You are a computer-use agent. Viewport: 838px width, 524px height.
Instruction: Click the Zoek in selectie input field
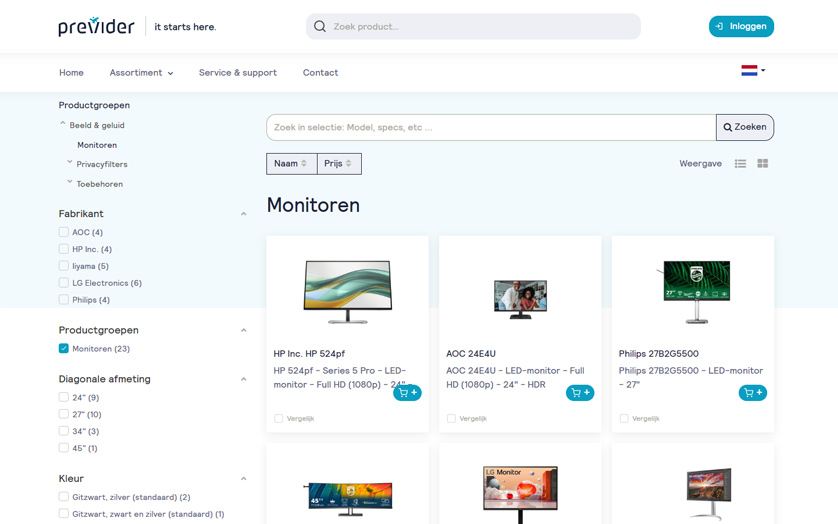[x=490, y=128]
